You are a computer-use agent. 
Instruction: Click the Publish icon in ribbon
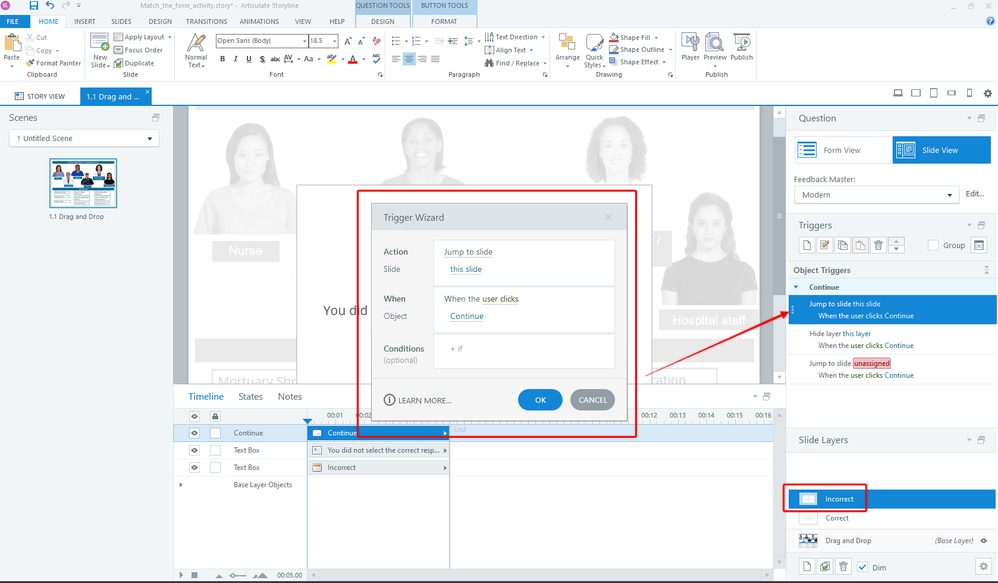click(x=741, y=46)
